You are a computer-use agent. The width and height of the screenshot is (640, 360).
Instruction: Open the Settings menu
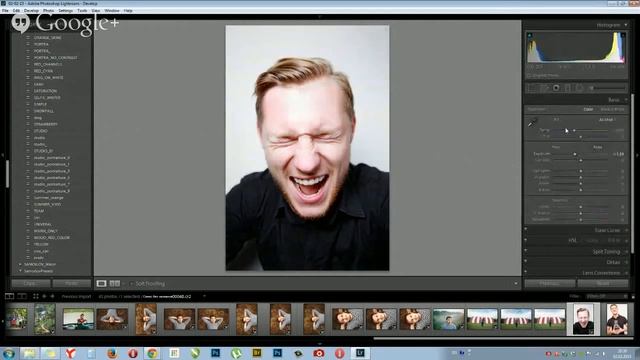tap(65, 11)
